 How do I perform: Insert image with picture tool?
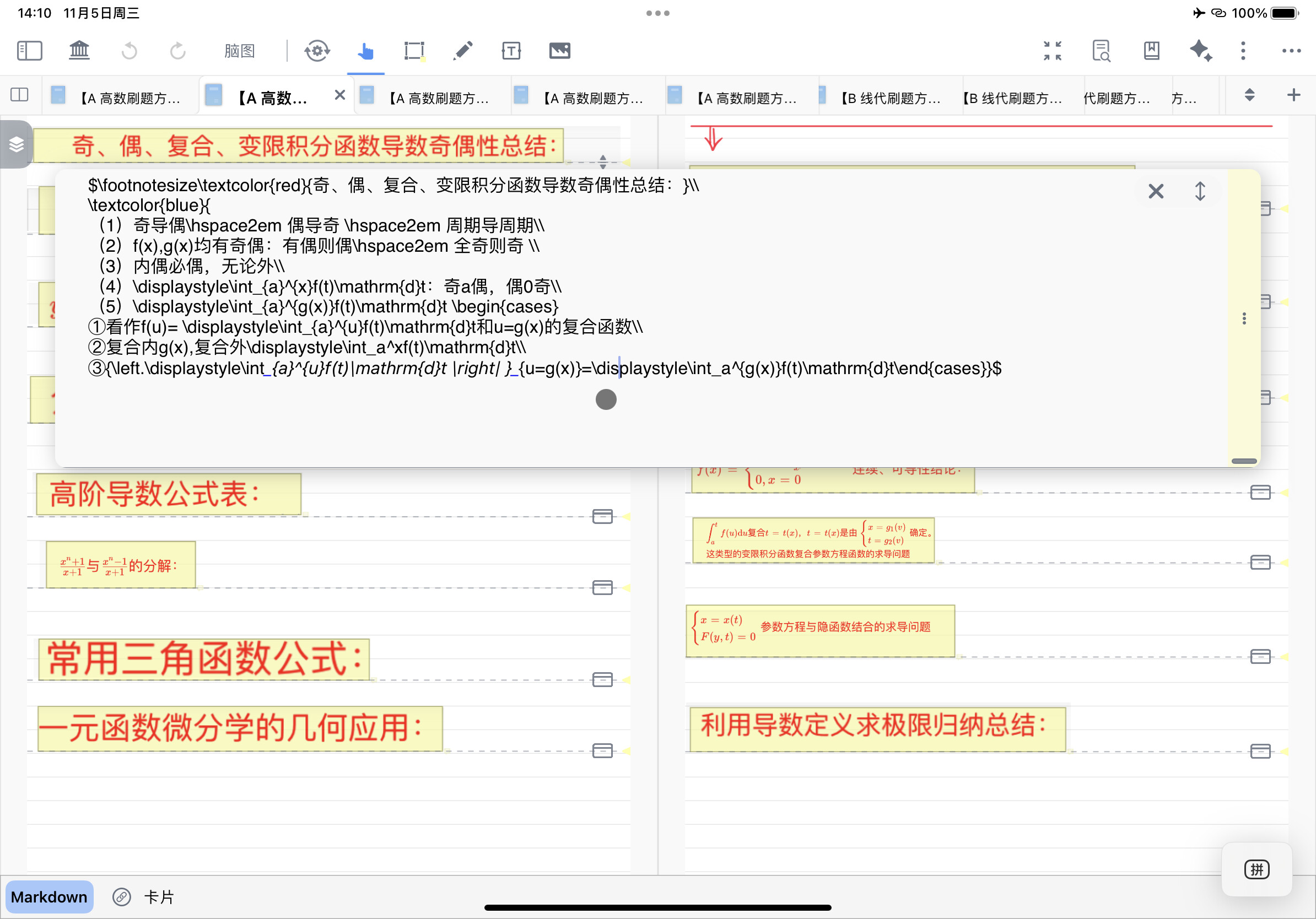pos(559,51)
